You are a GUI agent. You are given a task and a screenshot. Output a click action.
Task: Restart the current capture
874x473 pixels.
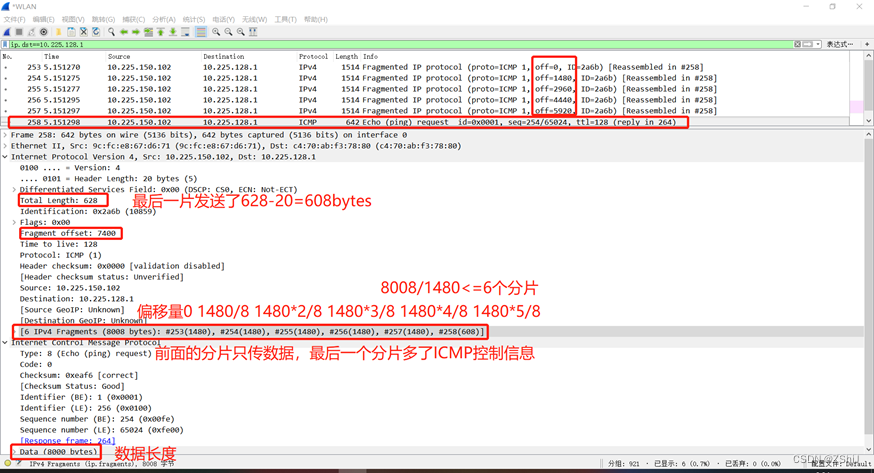pyautogui.click(x=31, y=32)
